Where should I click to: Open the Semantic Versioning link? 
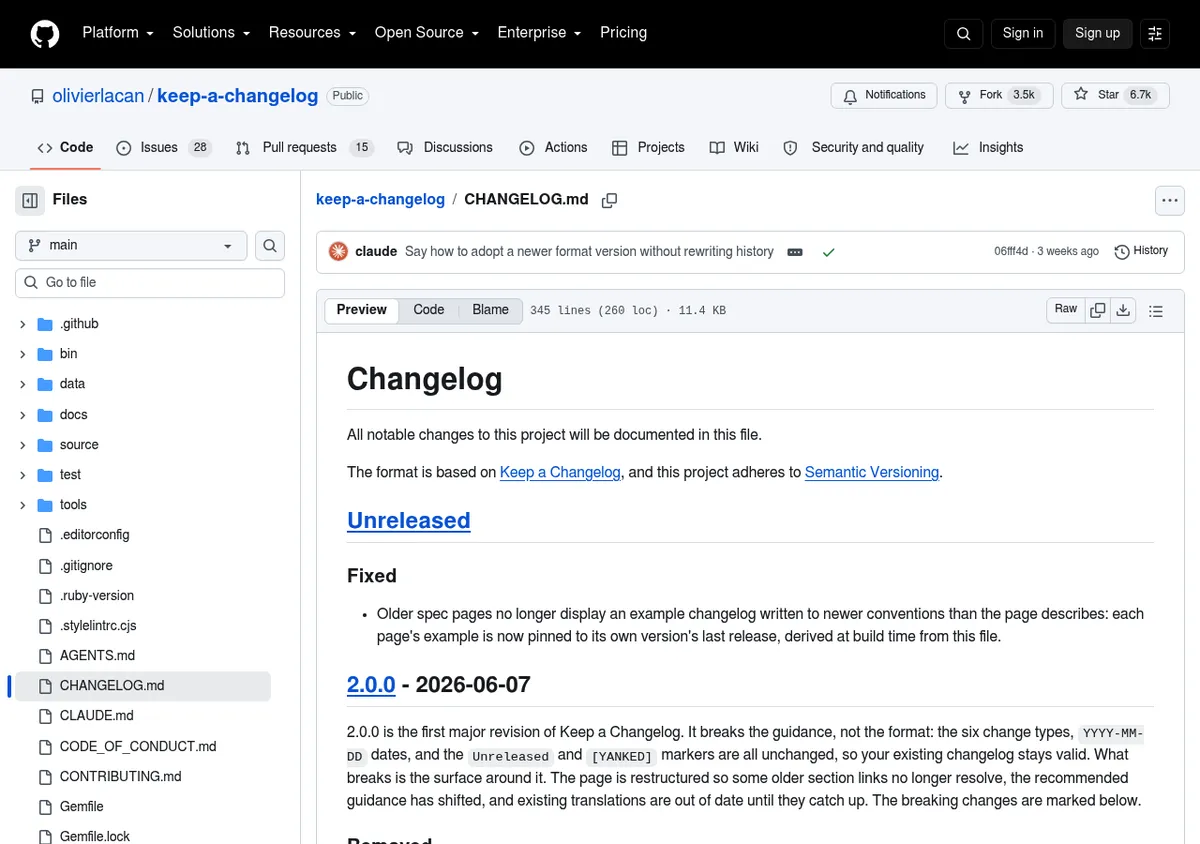point(872,472)
